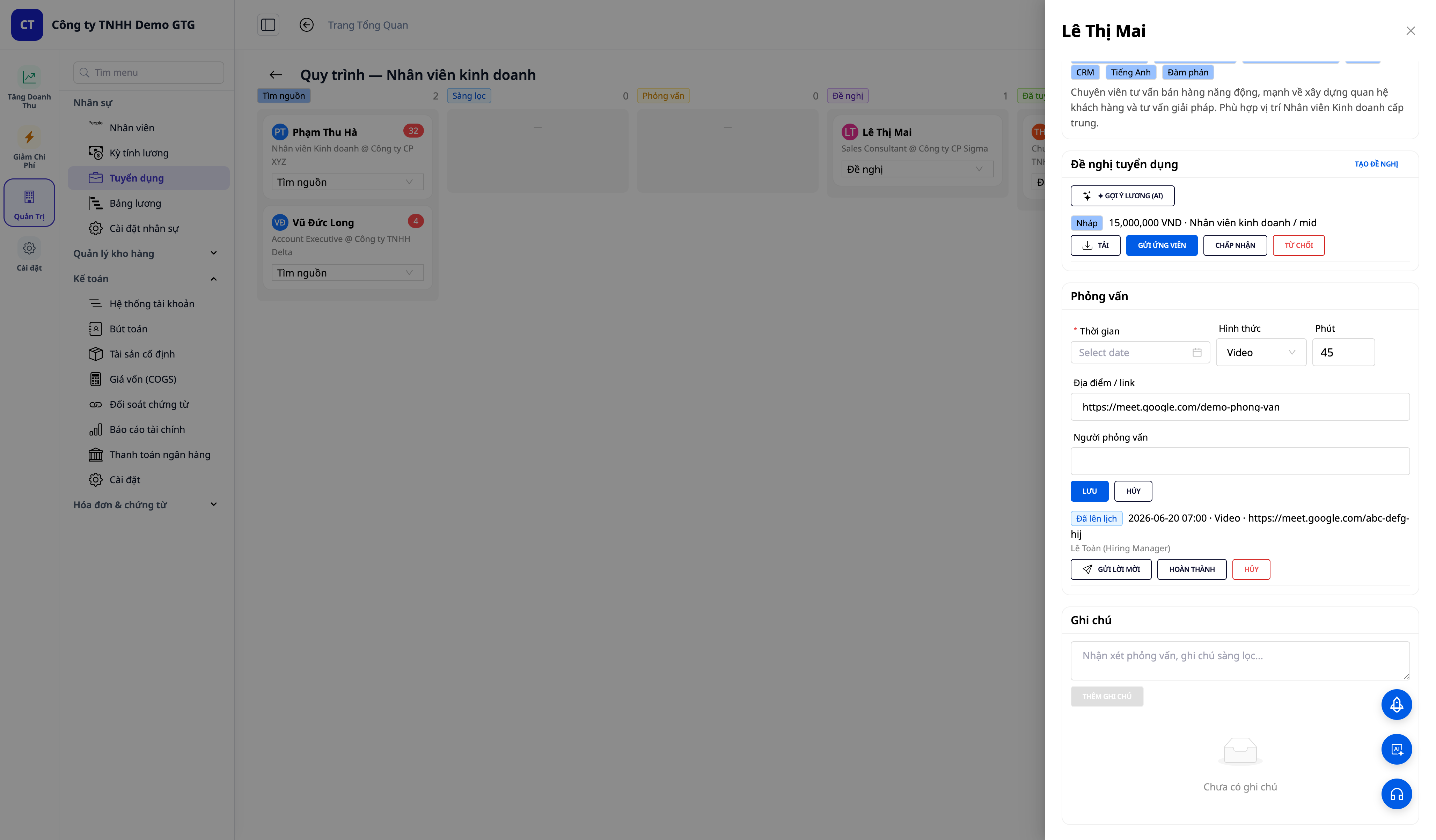Viewport: 1436px width, 840px height.
Task: Click calendar icon in Thời gian field
Action: tap(1197, 352)
